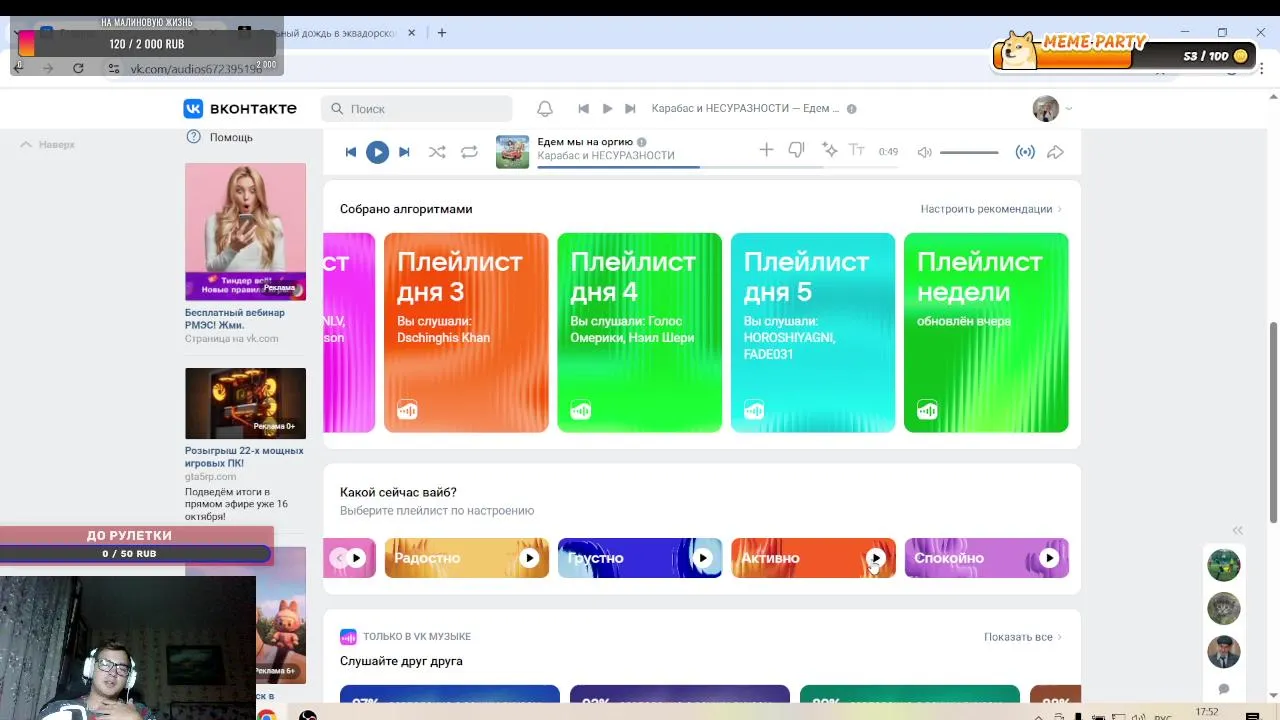Image resolution: width=1280 pixels, height=720 pixels.
Task: Click previous track in audio player bar
Action: (351, 152)
